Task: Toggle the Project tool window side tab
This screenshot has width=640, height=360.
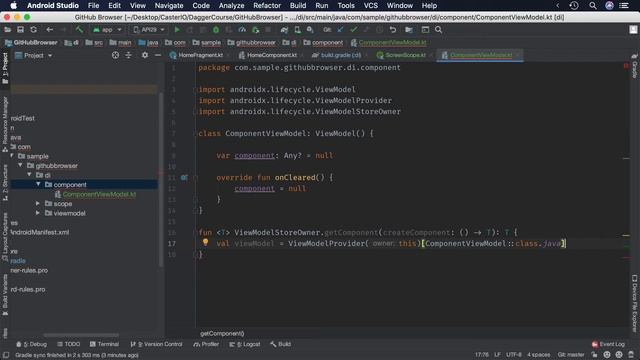Action: coord(5,68)
